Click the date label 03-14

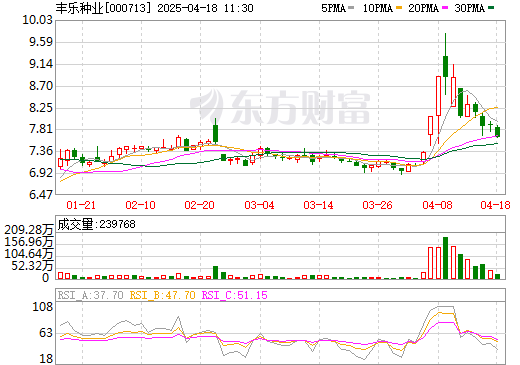tap(318, 205)
